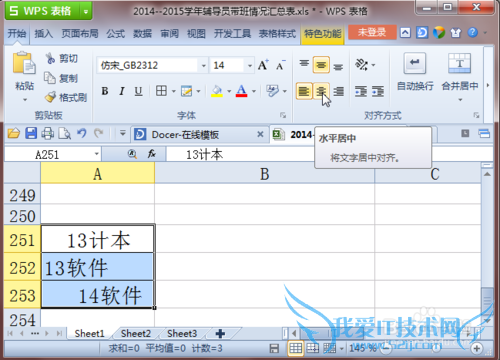Open file with the folder icon
Image resolution: width=500 pixels, height=360 pixels.
pyautogui.click(x=14, y=134)
